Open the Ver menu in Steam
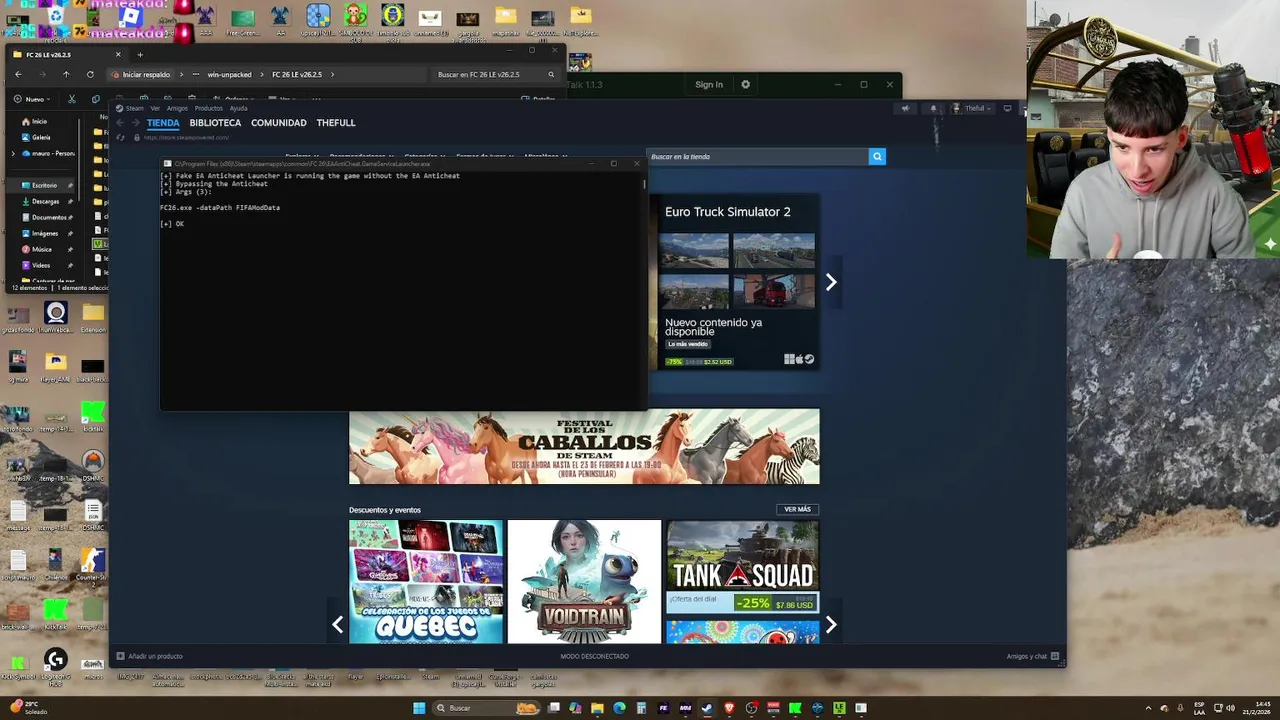This screenshot has width=1280, height=720. coord(155,108)
